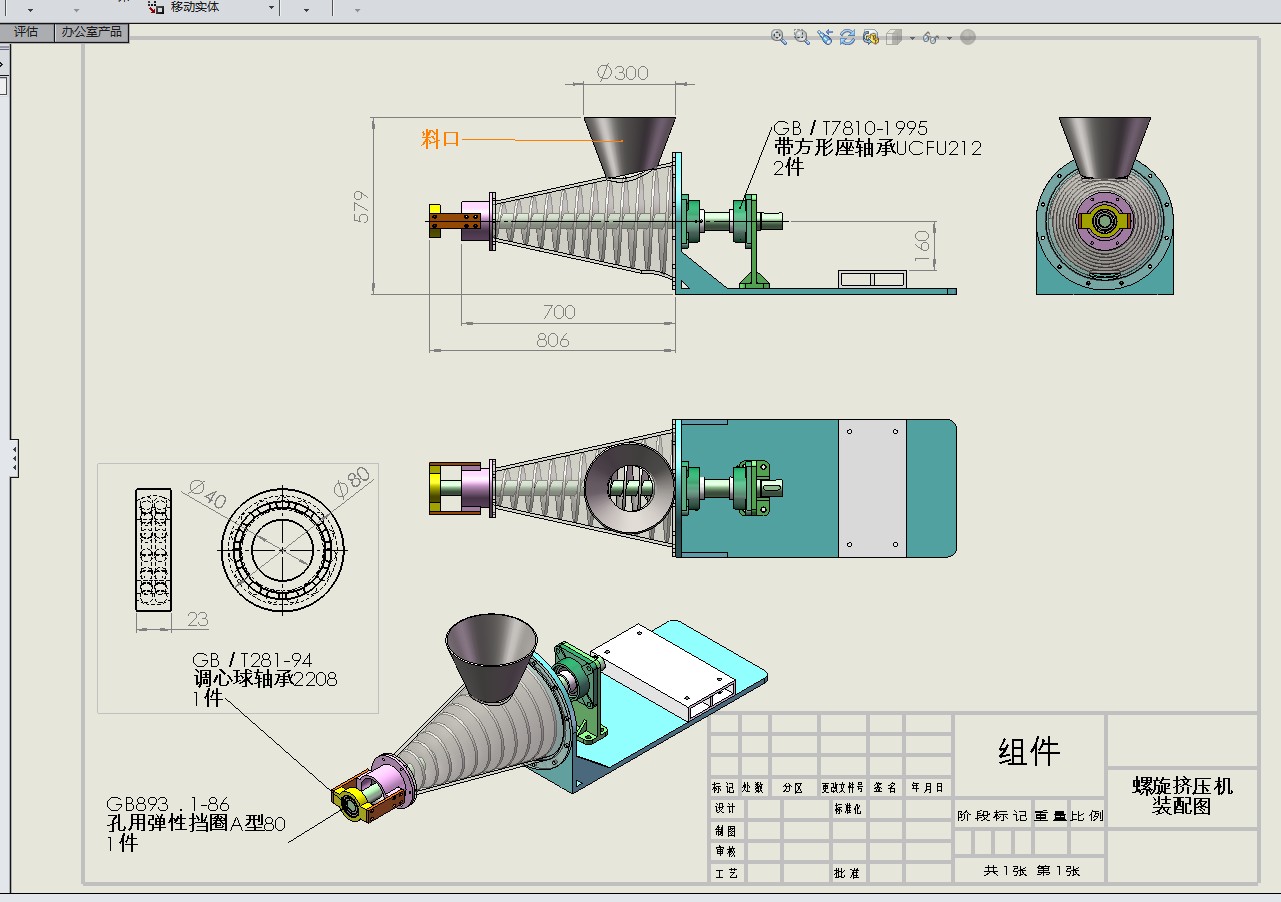Click the Display Style cube icon

point(893,37)
